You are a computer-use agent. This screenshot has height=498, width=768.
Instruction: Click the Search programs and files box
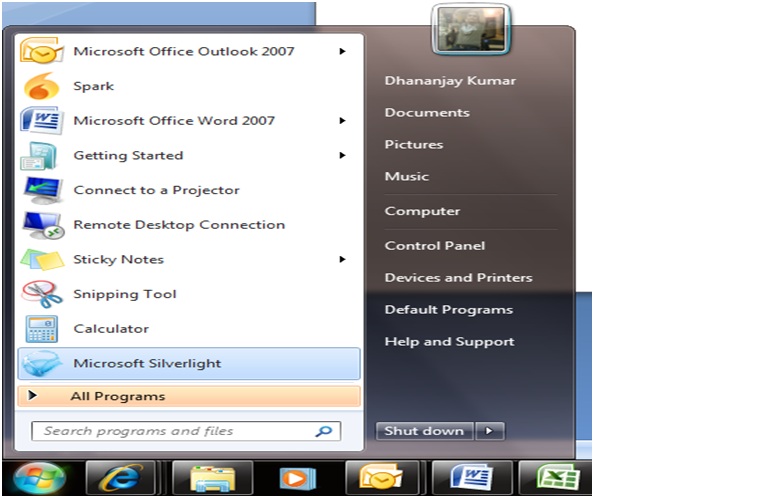click(175, 431)
